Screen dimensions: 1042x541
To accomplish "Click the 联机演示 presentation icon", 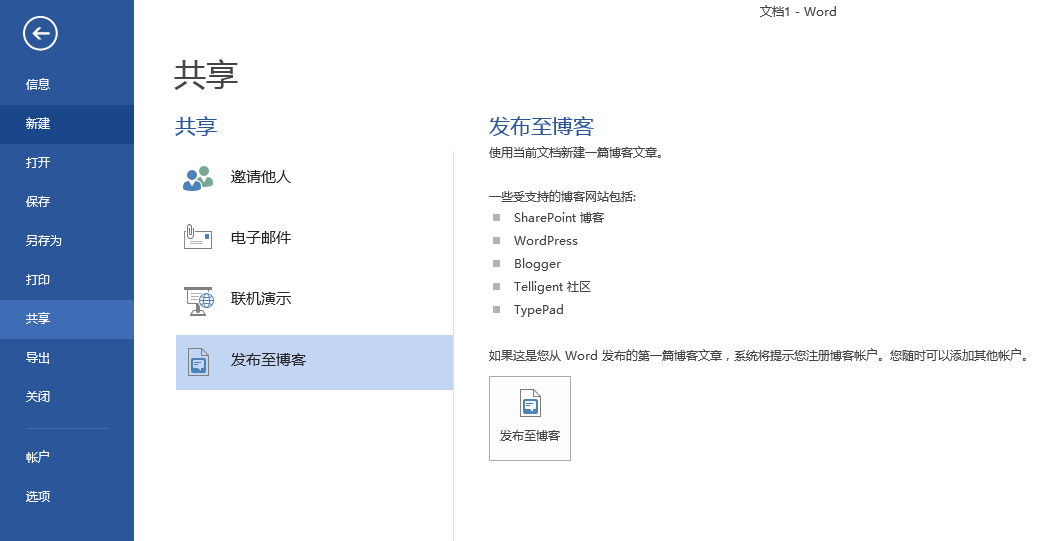I will pos(198,300).
